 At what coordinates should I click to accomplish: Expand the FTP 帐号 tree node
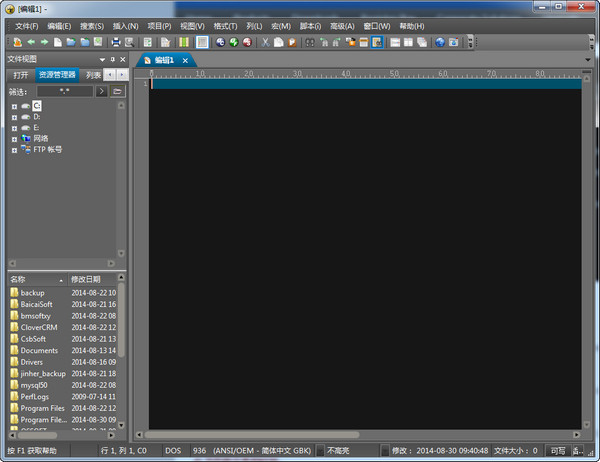(14, 149)
